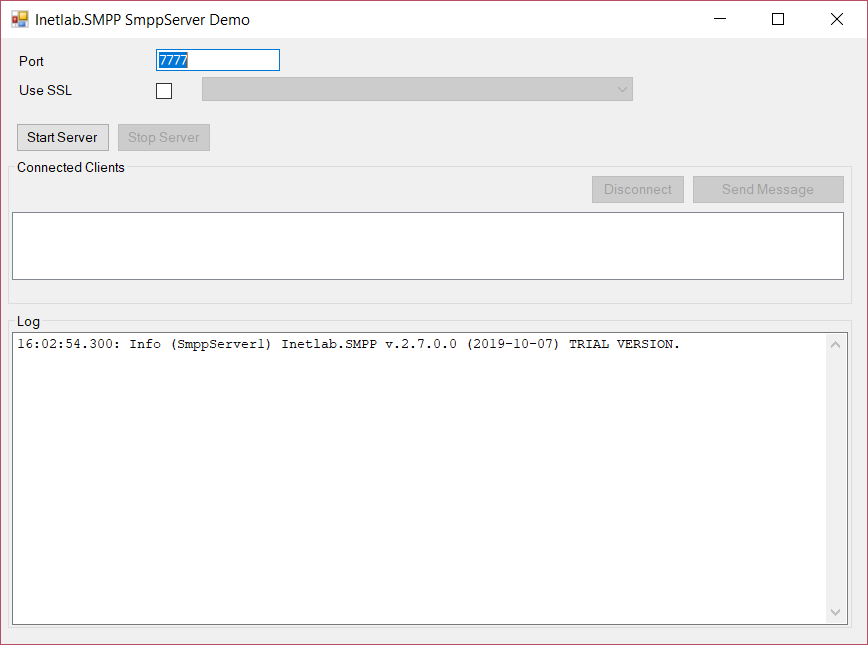Click the Start Server button
The height and width of the screenshot is (645, 868).
click(63, 137)
